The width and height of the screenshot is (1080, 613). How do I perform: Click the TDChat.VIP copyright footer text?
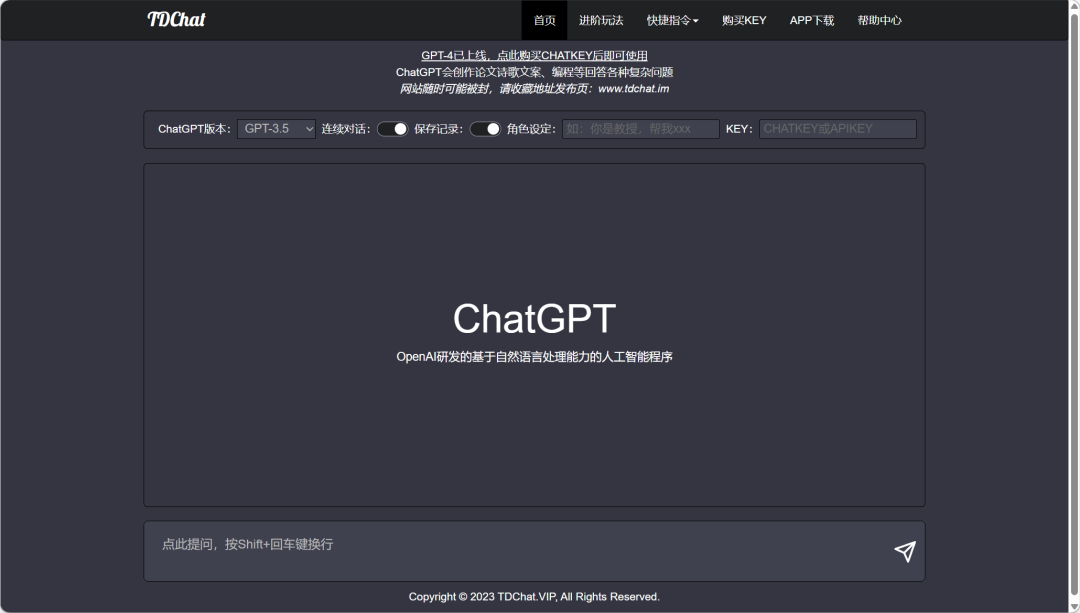click(534, 597)
